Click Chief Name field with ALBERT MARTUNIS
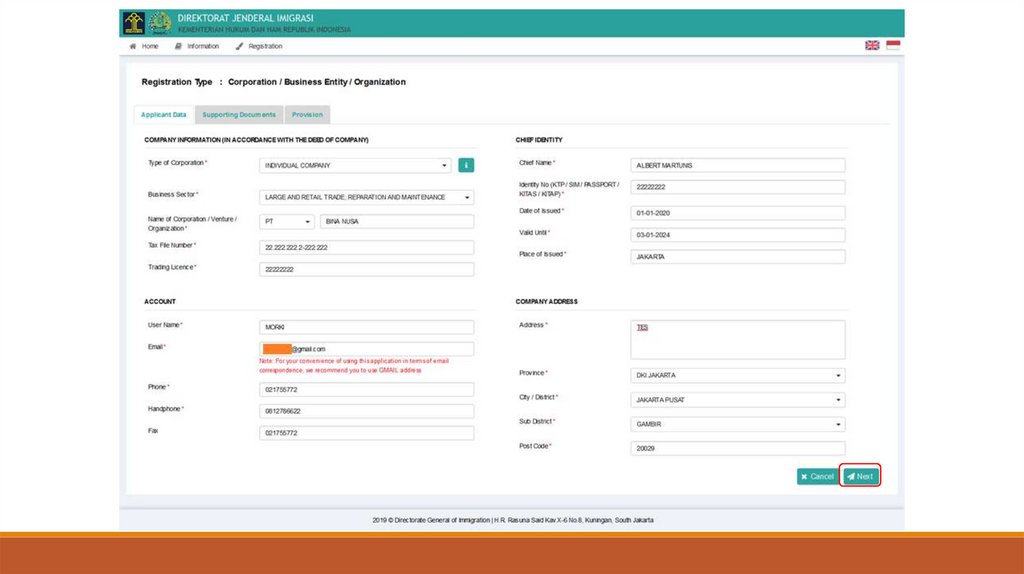This screenshot has width=1024, height=574. (738, 165)
